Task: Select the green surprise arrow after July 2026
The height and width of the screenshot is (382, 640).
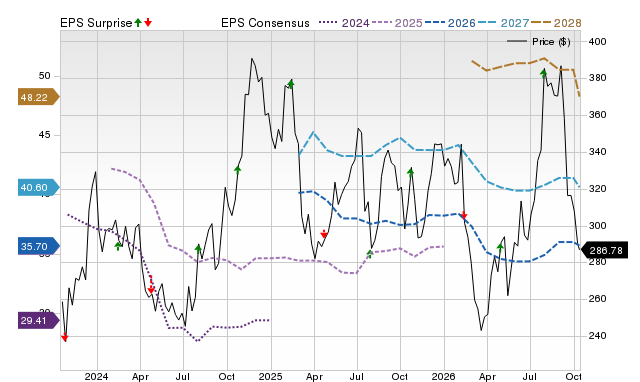Action: (544, 73)
